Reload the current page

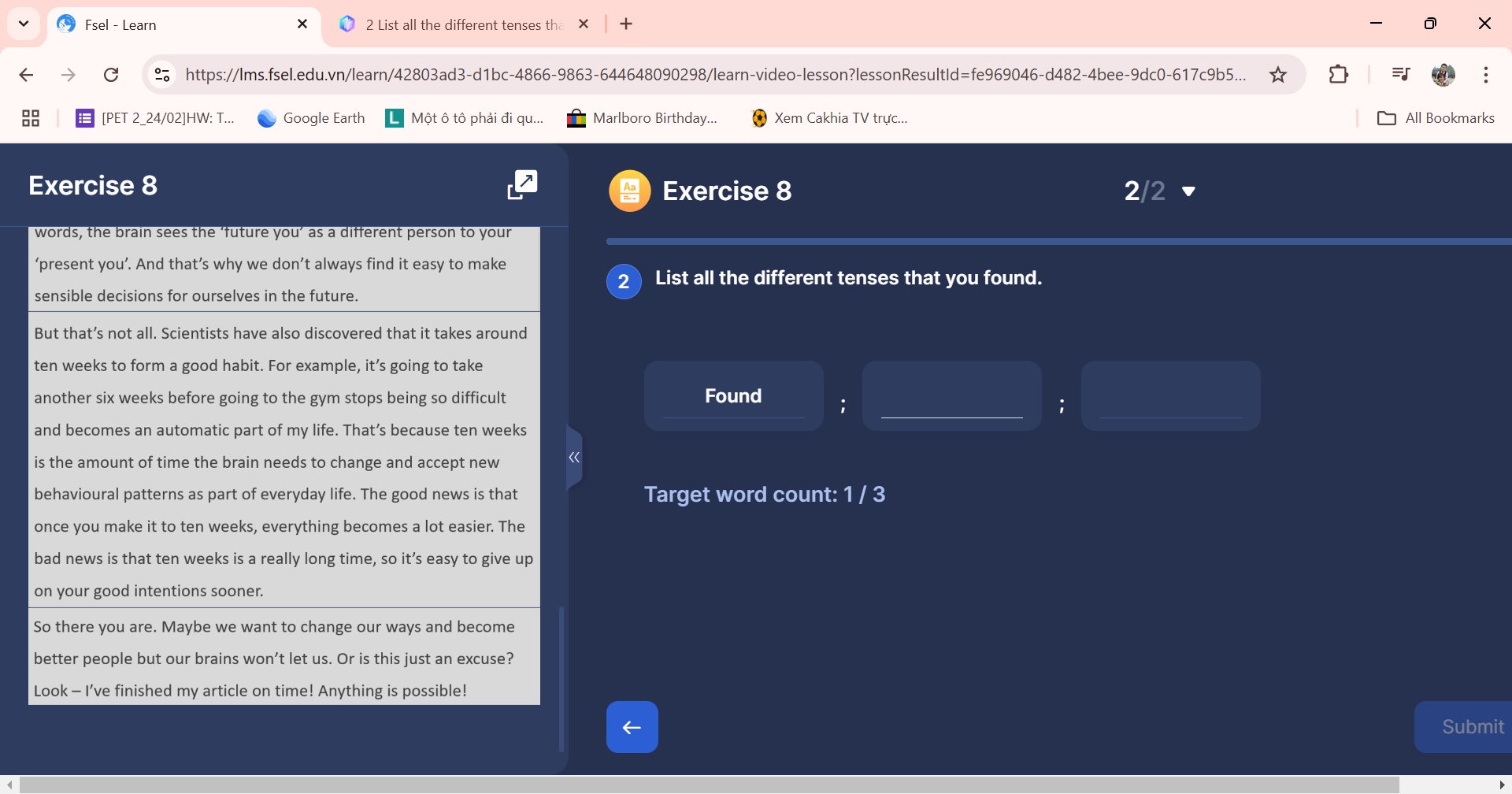(111, 74)
